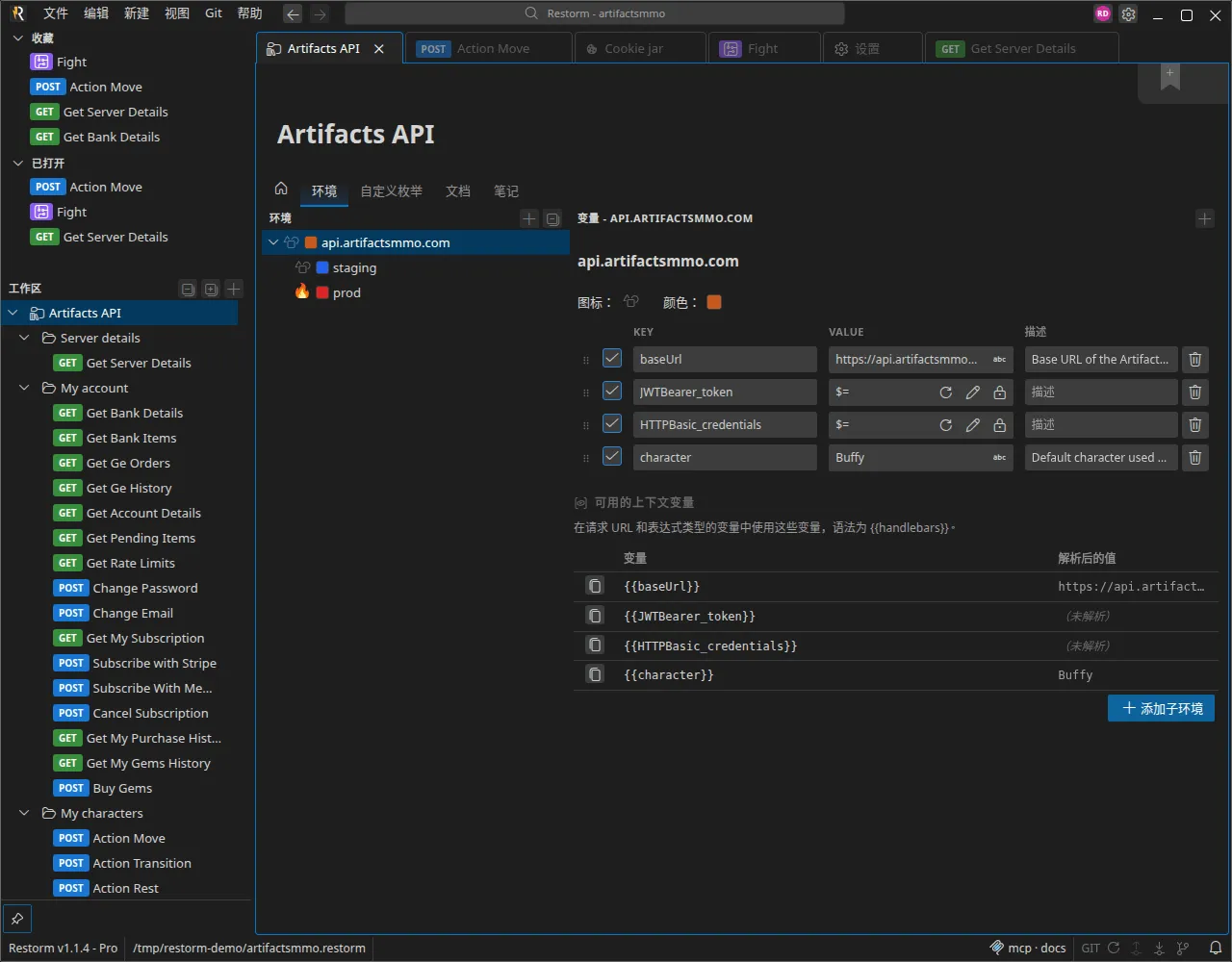
Task: Collapse all items in the 工作区 panel
Action: click(x=188, y=289)
